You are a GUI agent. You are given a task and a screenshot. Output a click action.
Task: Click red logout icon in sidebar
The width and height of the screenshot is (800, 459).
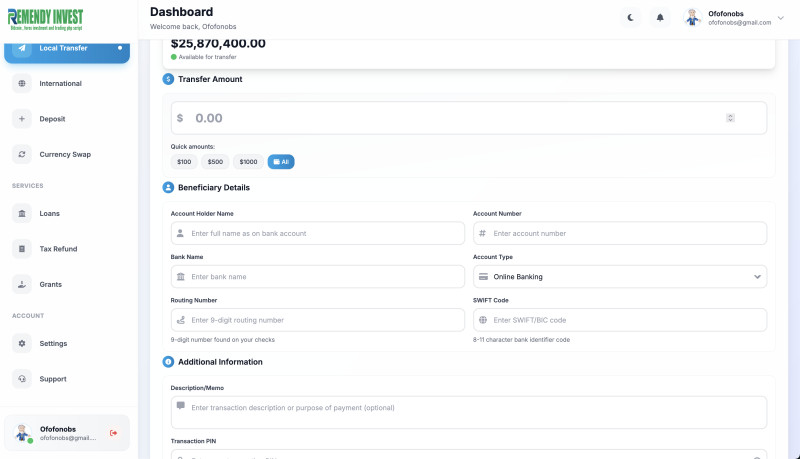pyautogui.click(x=113, y=433)
